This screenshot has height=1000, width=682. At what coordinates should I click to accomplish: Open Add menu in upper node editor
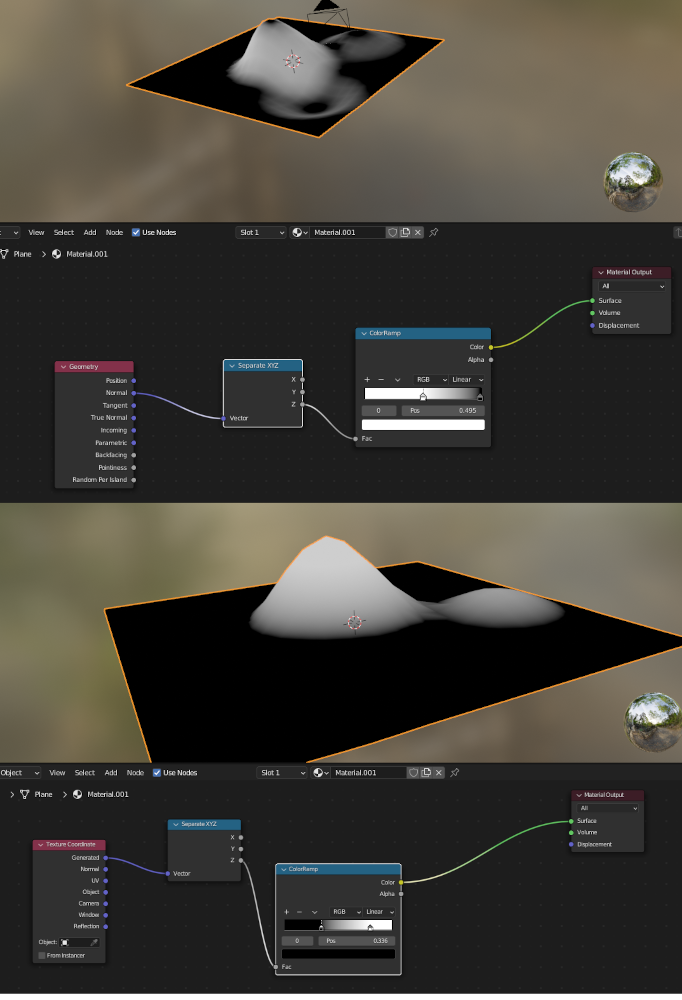point(90,232)
